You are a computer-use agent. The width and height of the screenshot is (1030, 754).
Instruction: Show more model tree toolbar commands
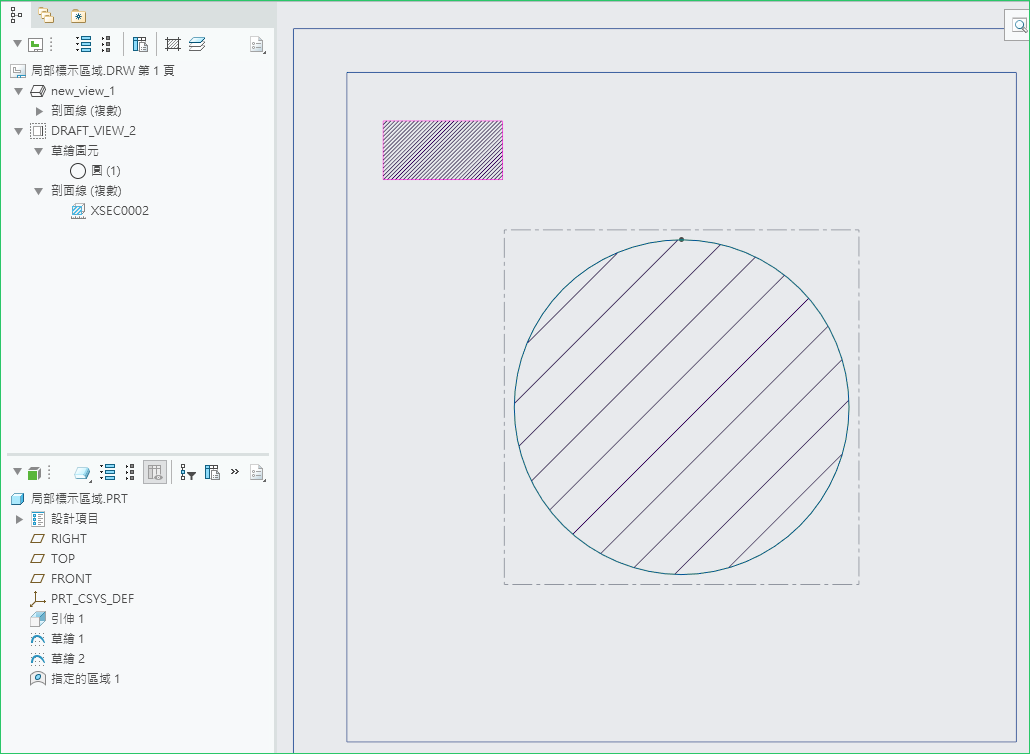pos(235,471)
